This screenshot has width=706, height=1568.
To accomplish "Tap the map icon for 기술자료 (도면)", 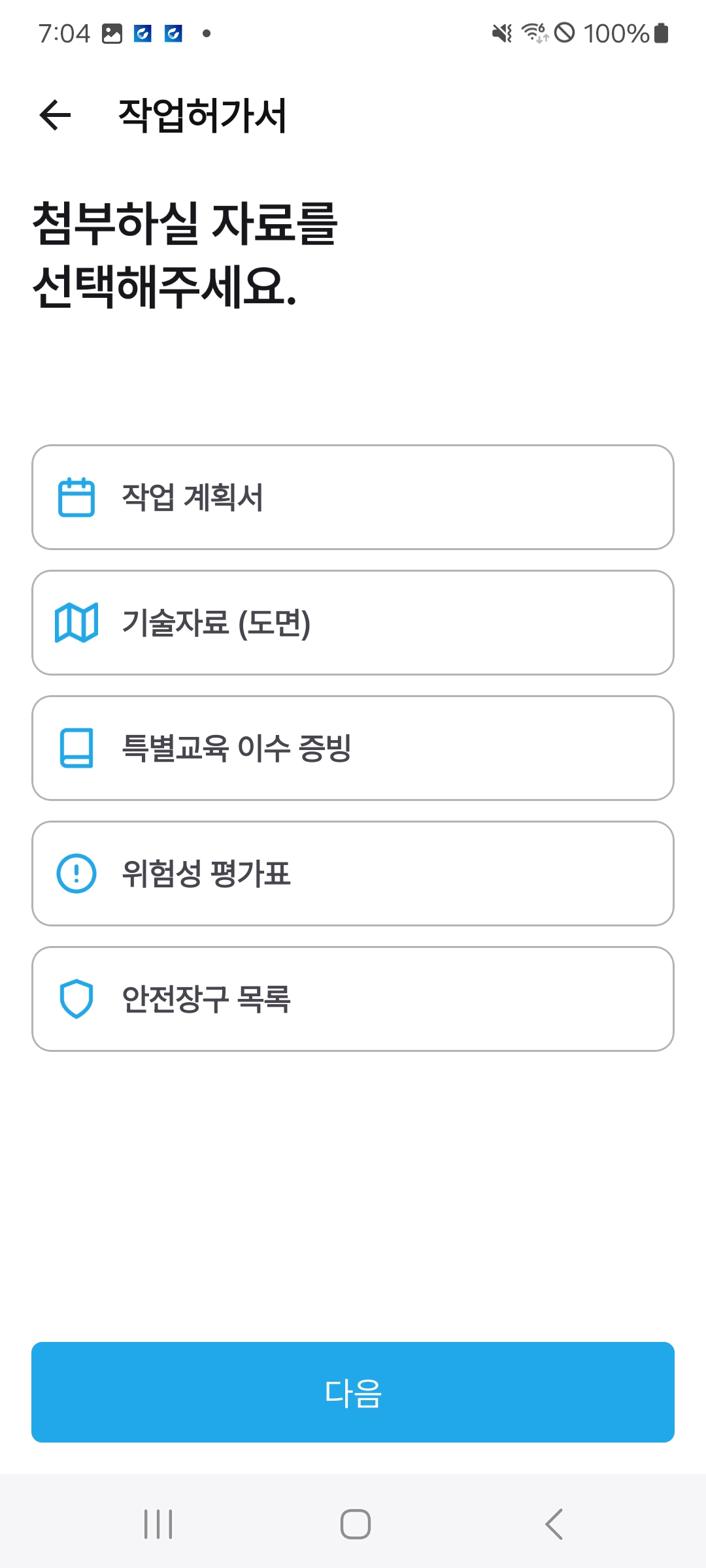I will [76, 623].
